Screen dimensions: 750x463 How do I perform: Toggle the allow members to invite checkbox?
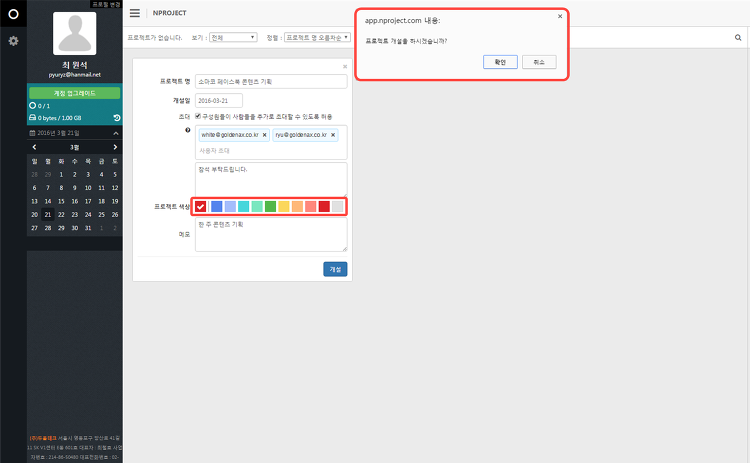pyautogui.click(x=198, y=116)
